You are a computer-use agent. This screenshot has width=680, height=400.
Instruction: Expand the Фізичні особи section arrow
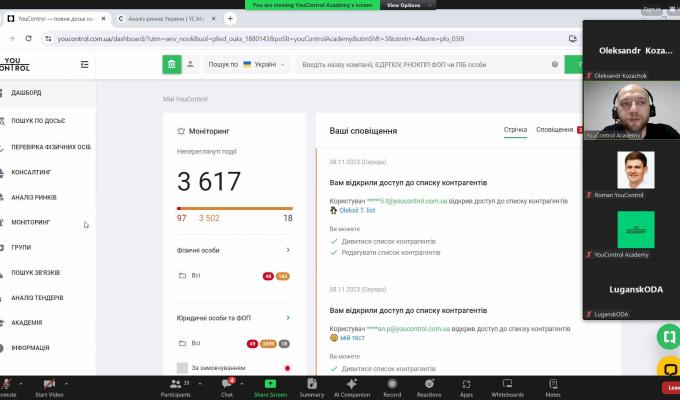[x=288, y=250]
